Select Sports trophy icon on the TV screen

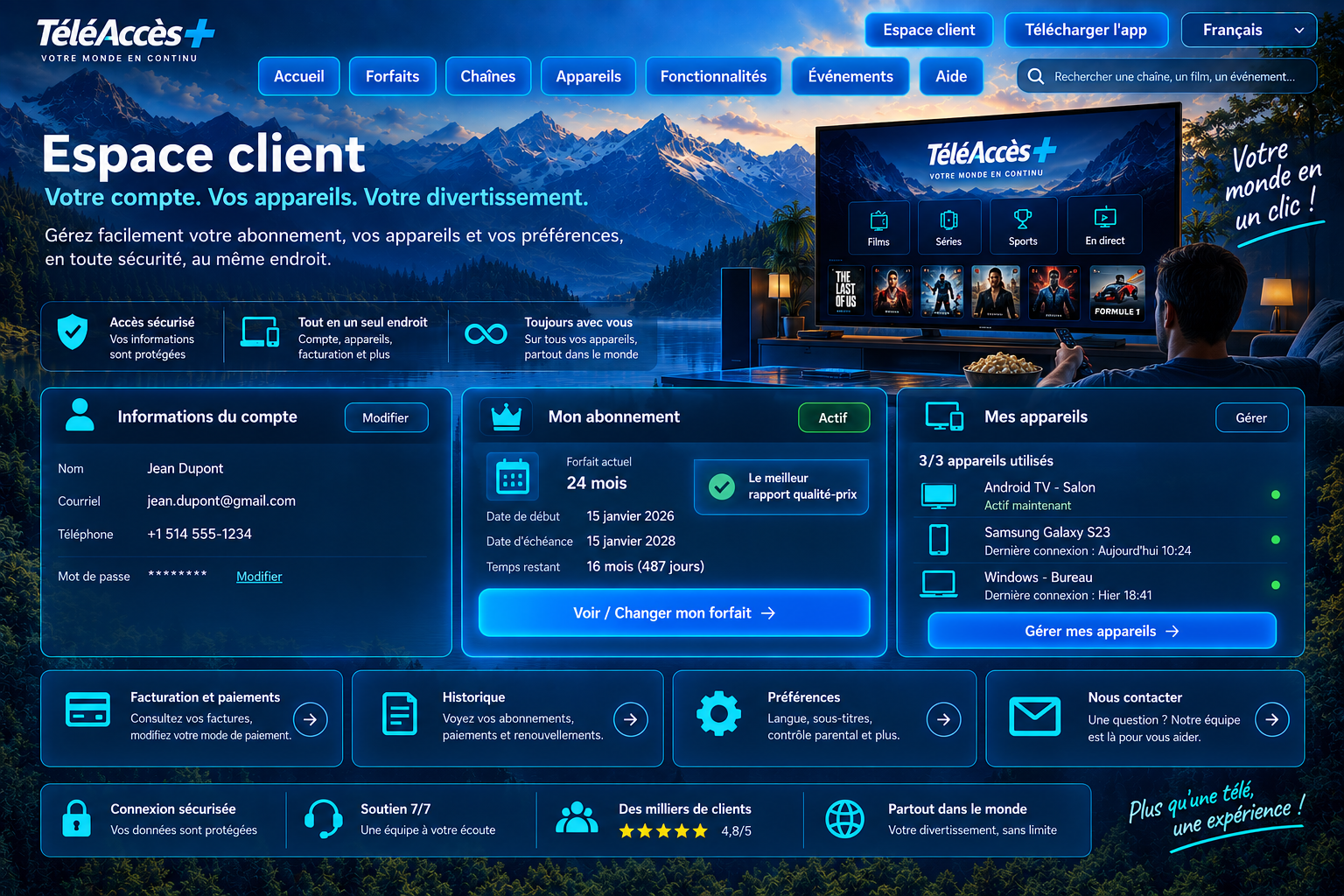[1022, 219]
